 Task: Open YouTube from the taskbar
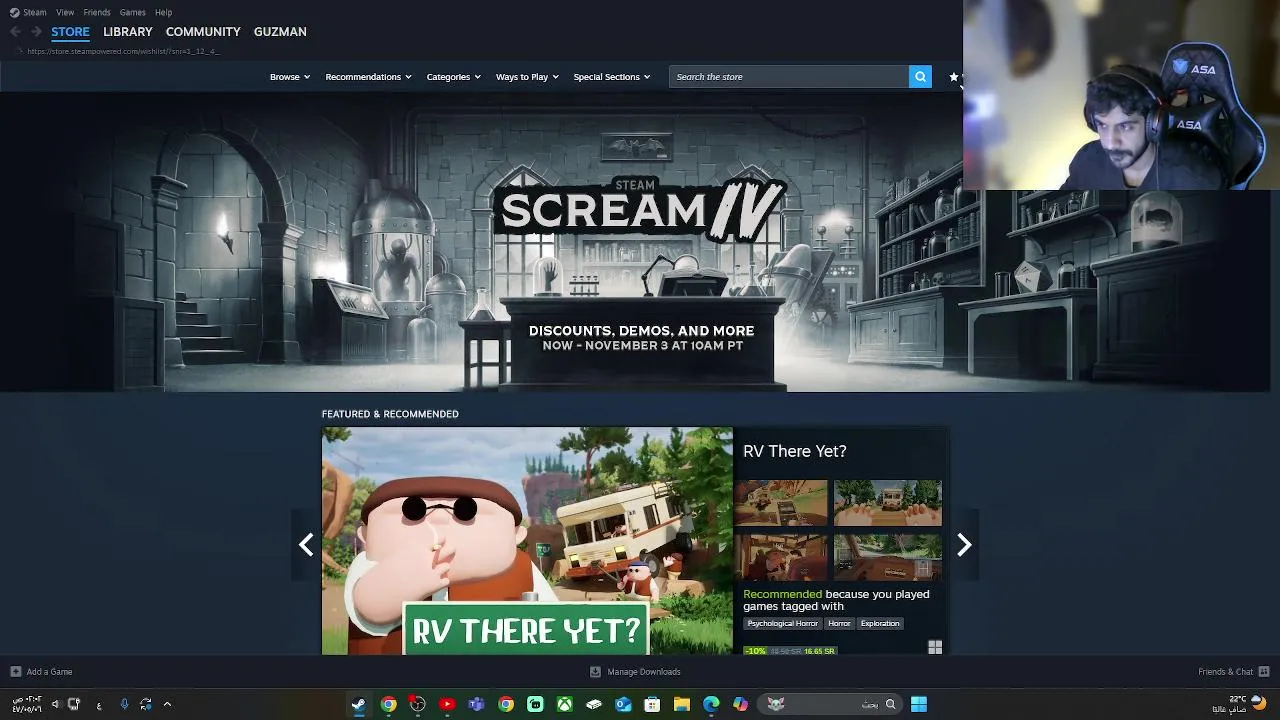point(447,704)
